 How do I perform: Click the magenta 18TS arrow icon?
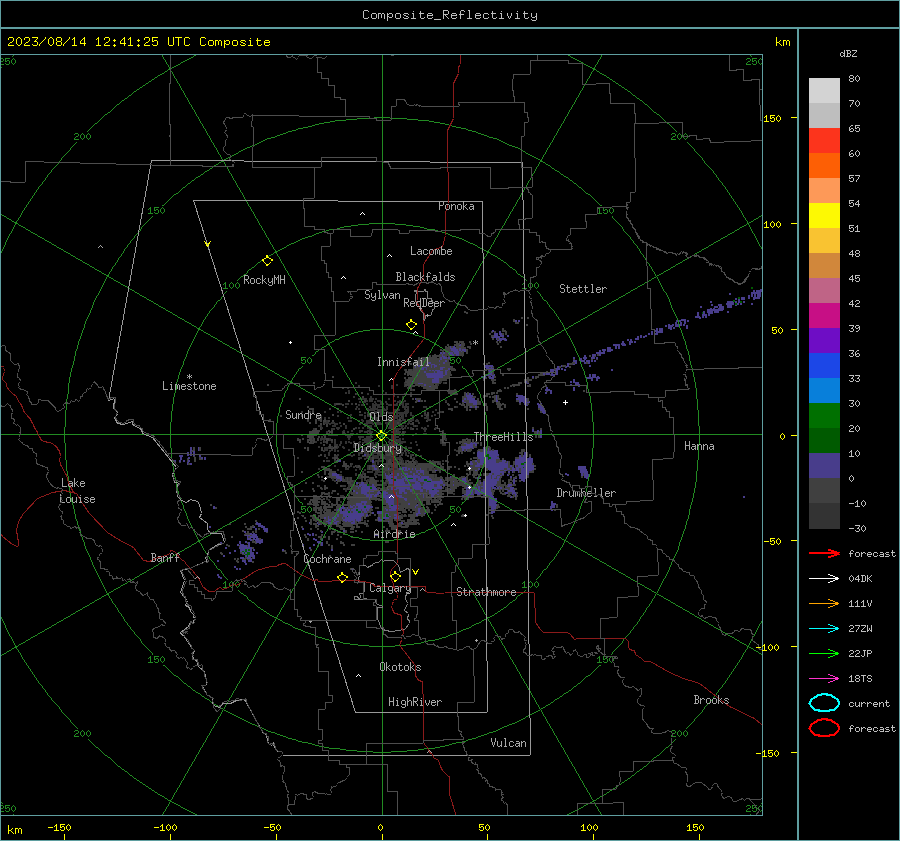tap(824, 679)
